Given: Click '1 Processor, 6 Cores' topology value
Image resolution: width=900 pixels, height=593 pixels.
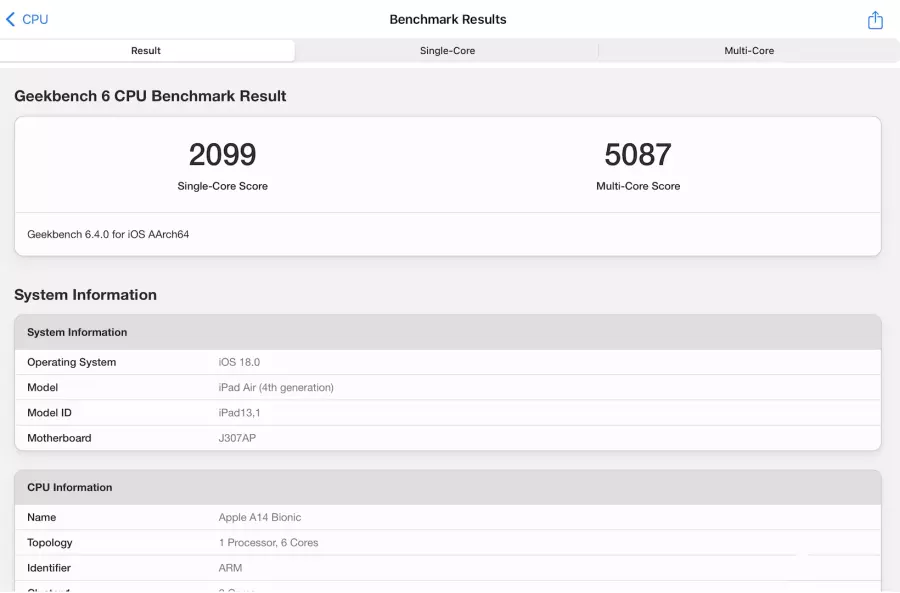Looking at the screenshot, I should 268,542.
